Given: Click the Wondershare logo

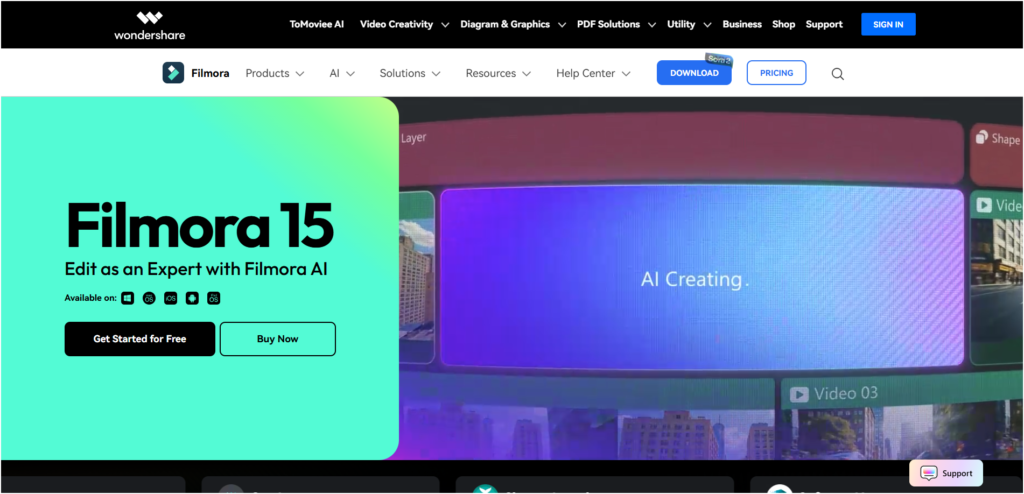Looking at the screenshot, I should coord(150,24).
